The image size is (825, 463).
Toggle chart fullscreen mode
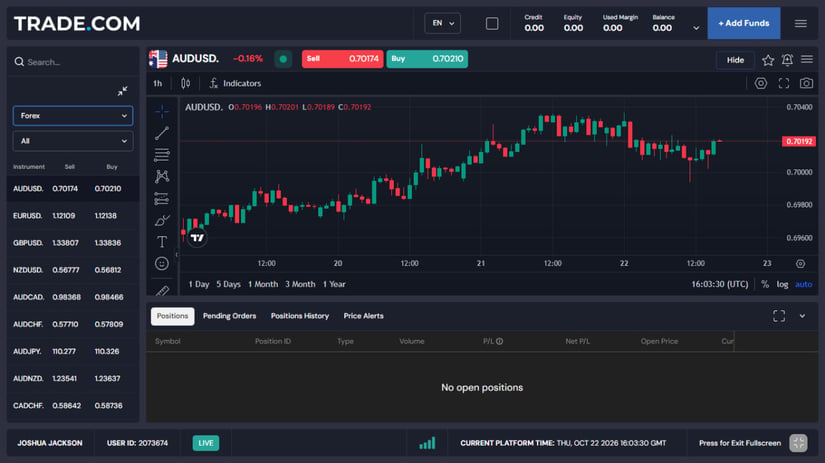click(783, 83)
